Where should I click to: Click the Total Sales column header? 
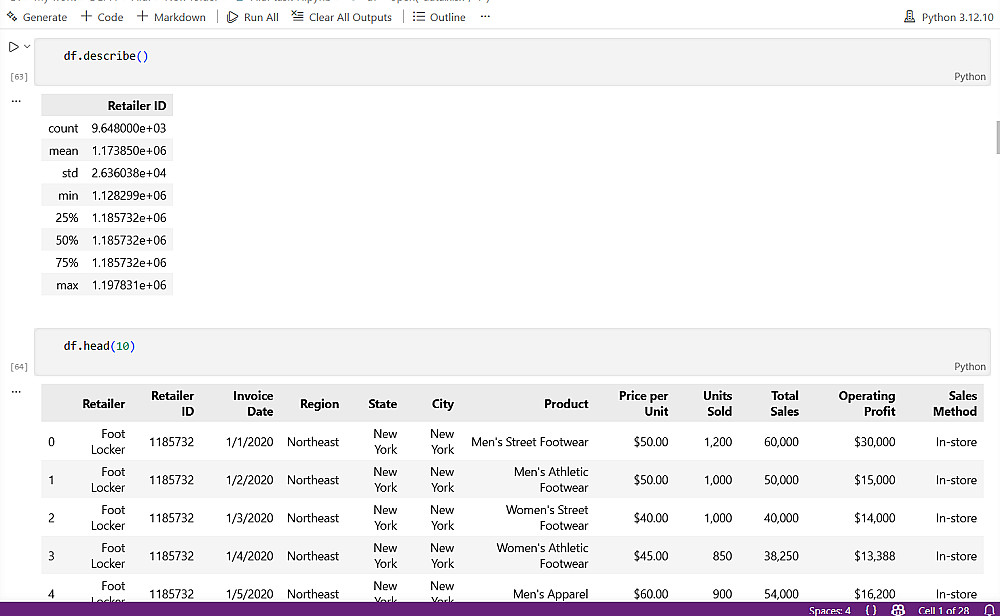784,404
